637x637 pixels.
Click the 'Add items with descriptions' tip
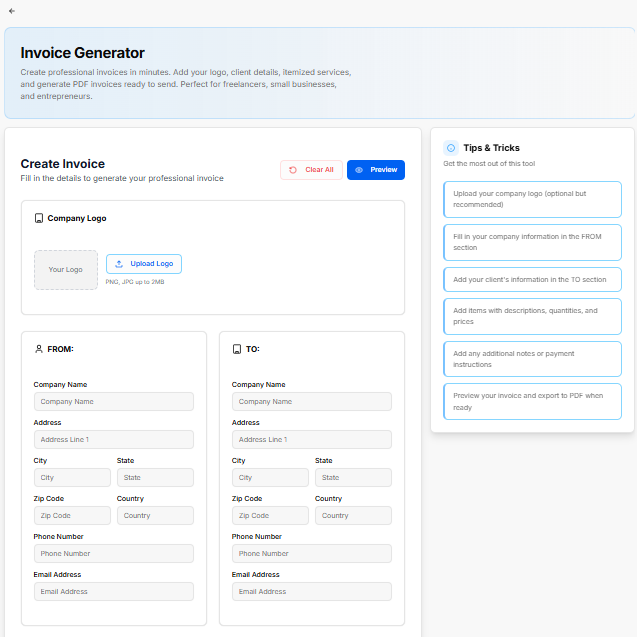point(532,316)
